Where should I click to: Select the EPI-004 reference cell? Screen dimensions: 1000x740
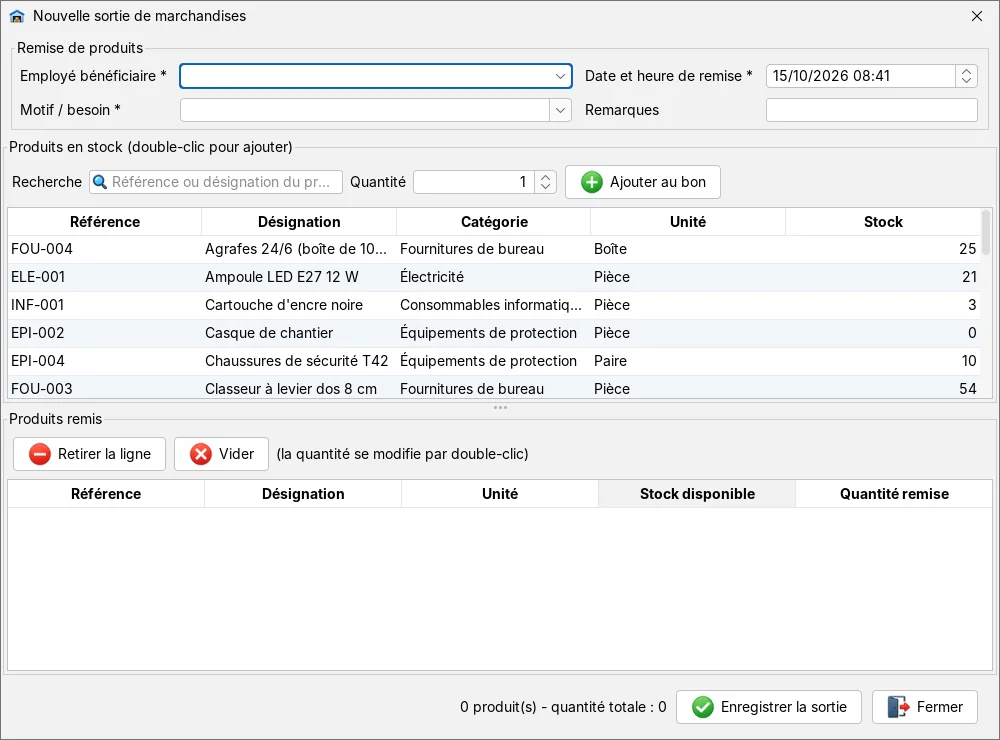(x=105, y=361)
